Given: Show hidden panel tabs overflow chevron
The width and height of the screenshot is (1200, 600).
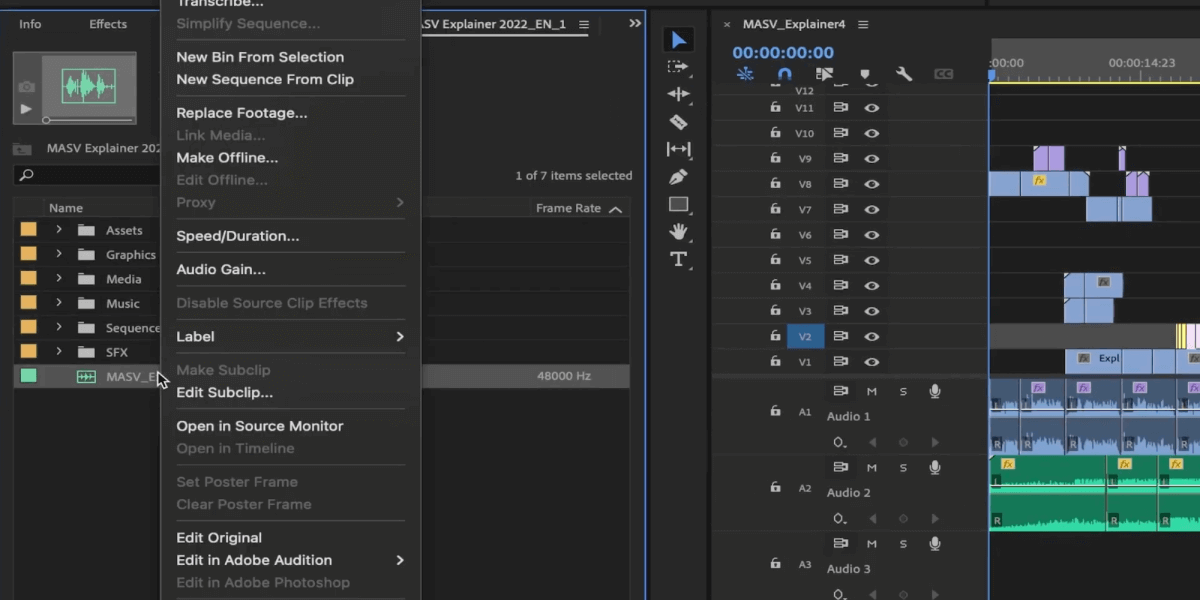Looking at the screenshot, I should tap(635, 23).
